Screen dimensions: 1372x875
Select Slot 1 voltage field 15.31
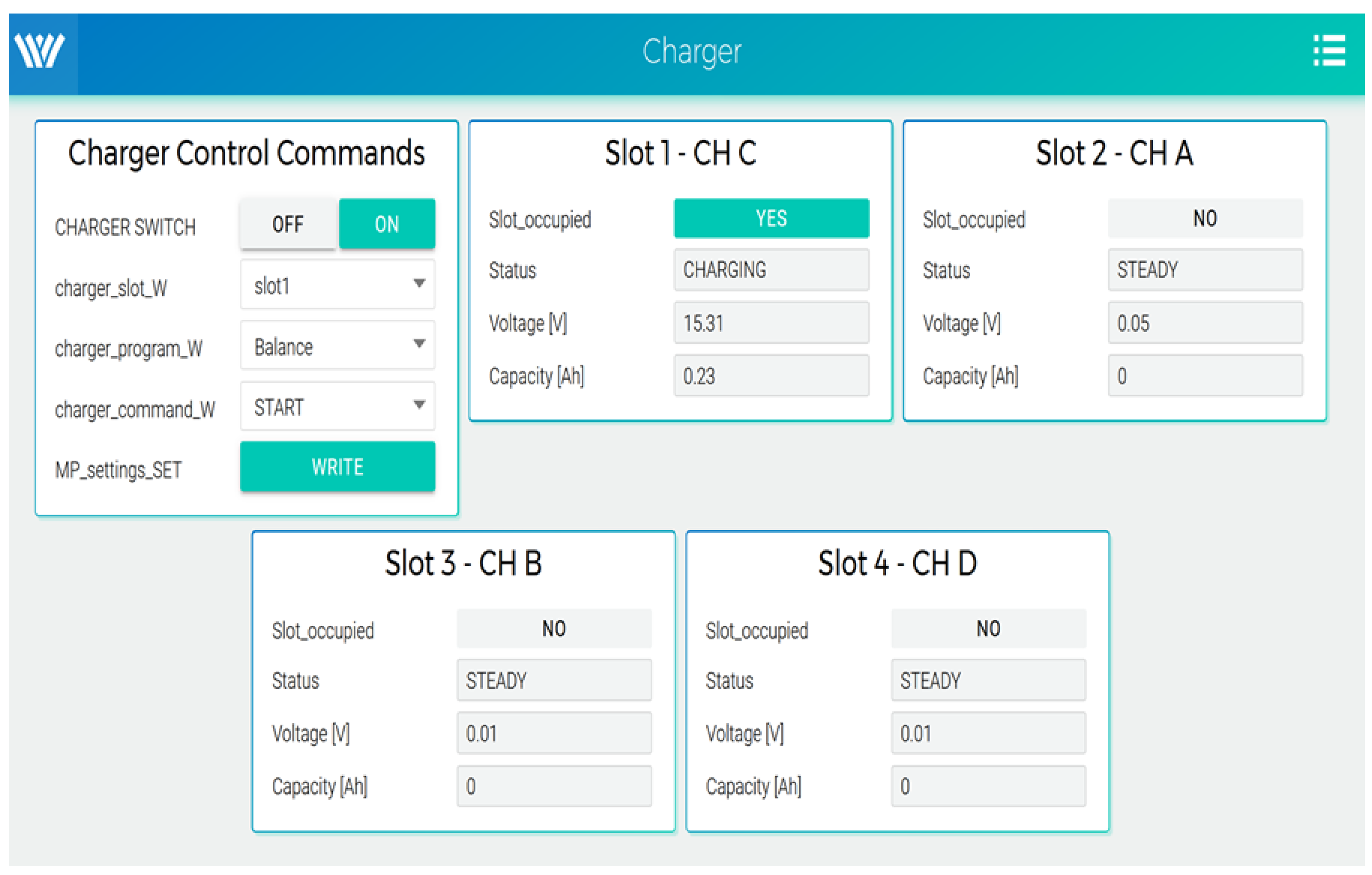point(771,323)
